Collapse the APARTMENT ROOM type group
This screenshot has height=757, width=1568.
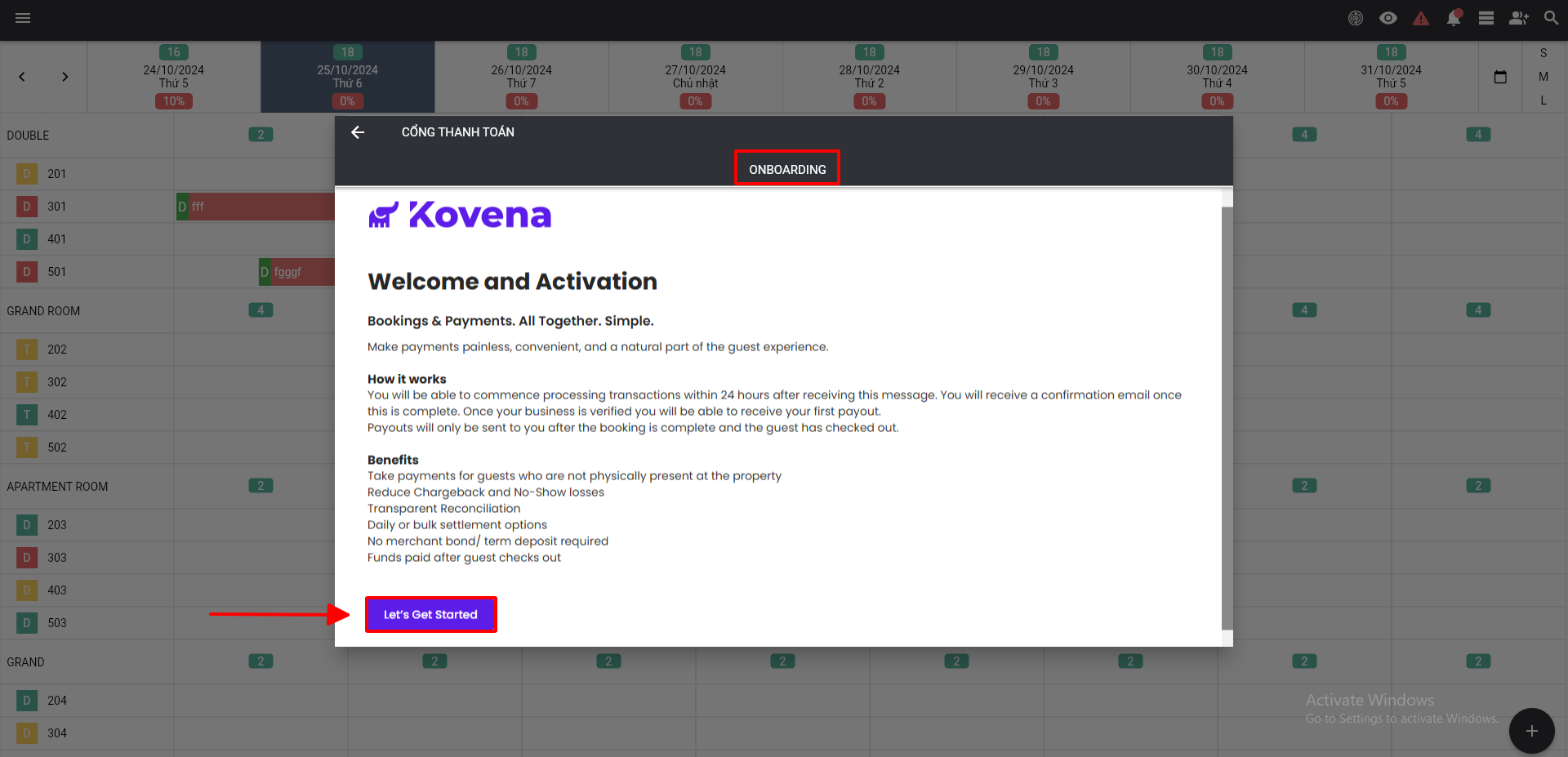tap(57, 487)
